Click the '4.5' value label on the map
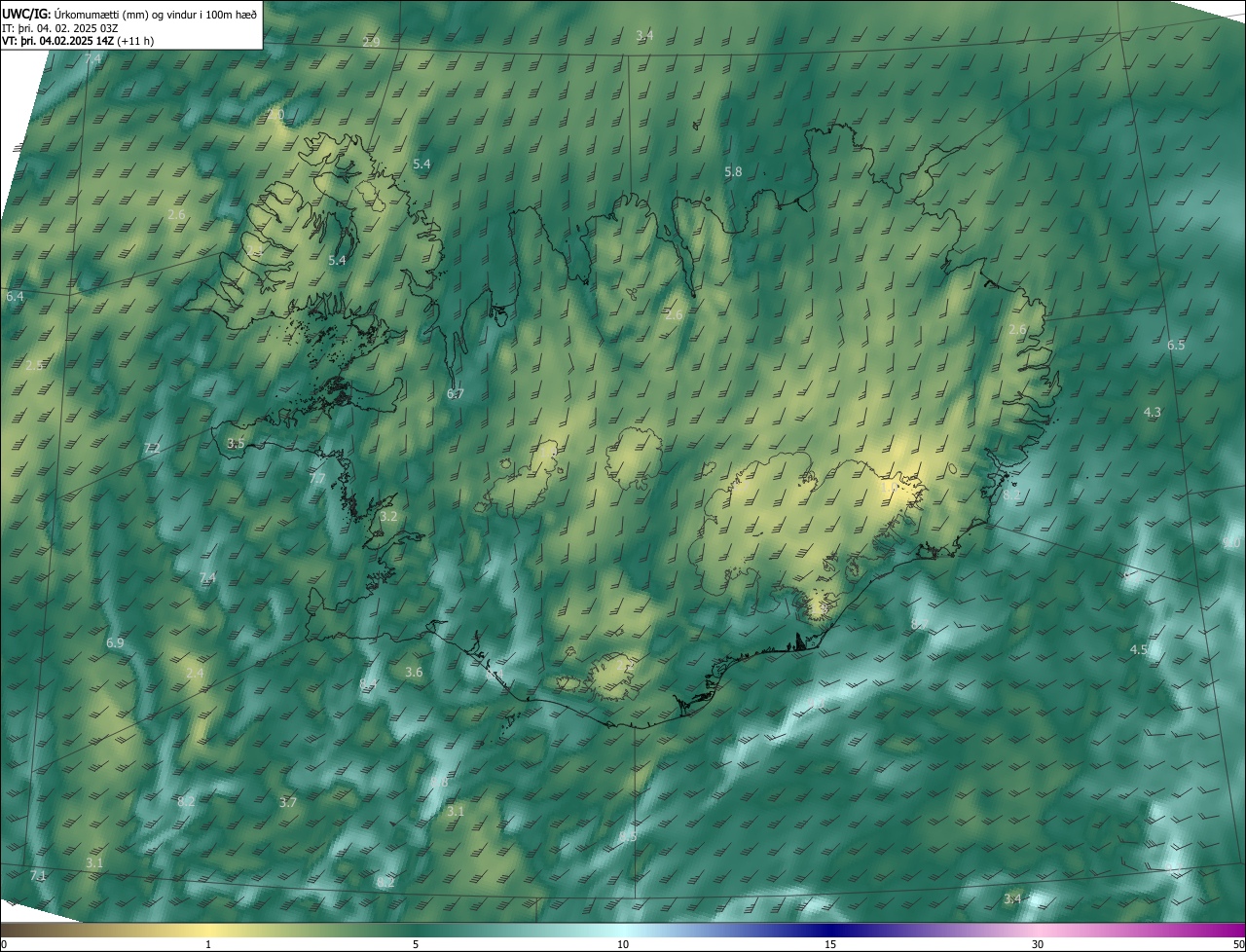The height and width of the screenshot is (952, 1246). click(1138, 649)
